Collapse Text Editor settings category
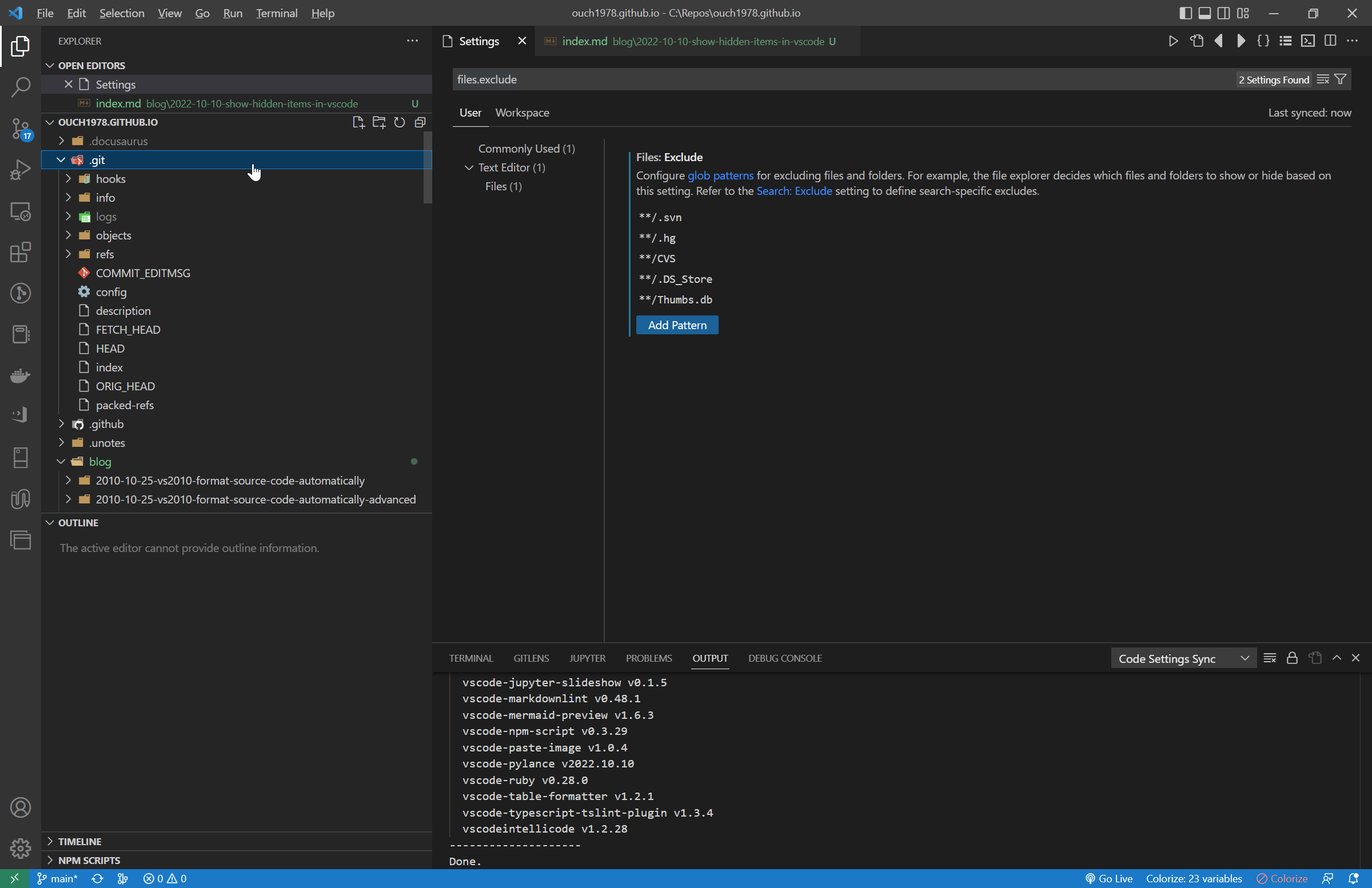Screen dimensions: 1372x888 pyautogui.click(x=469, y=167)
